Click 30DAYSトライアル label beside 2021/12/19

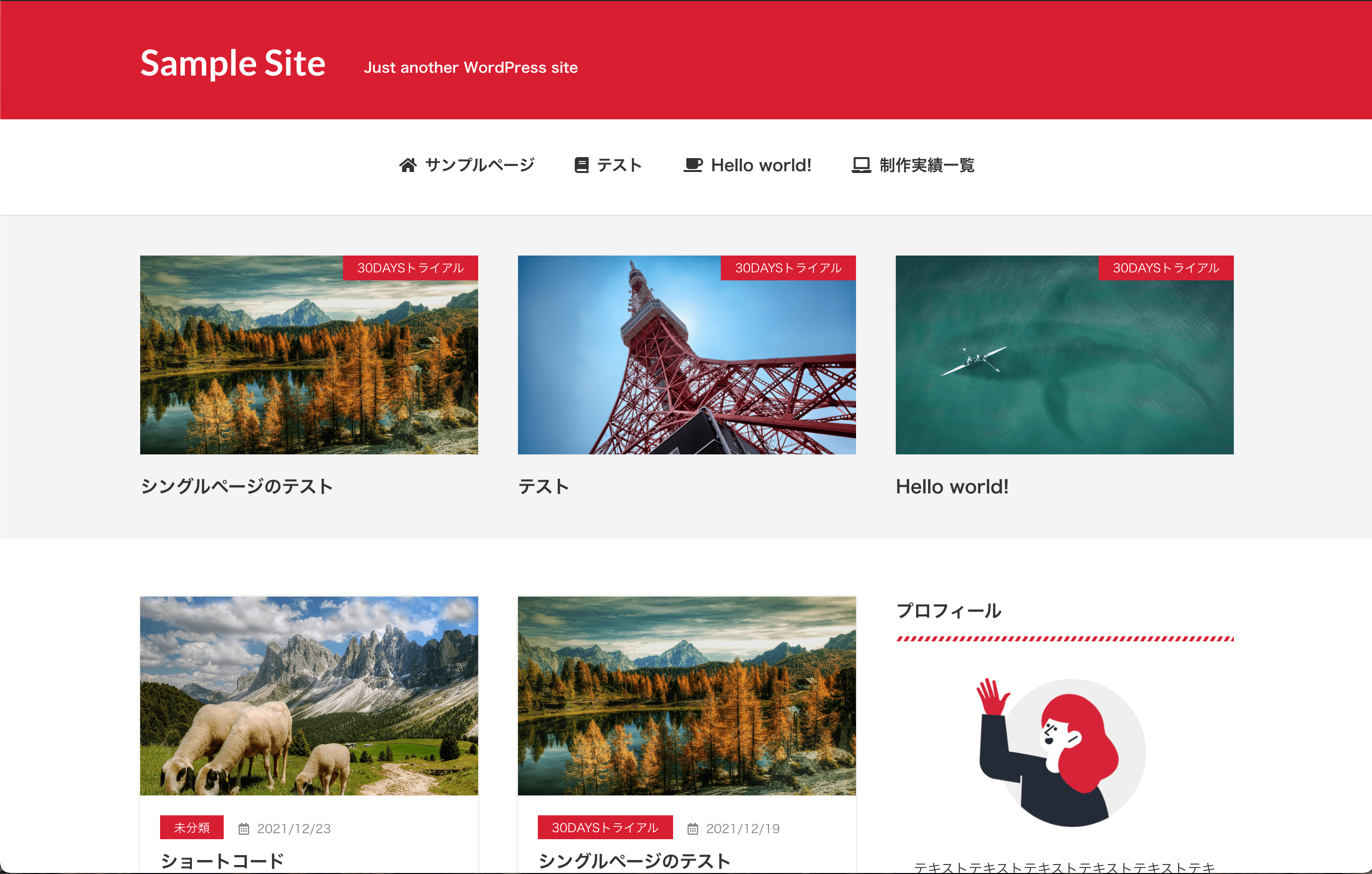coord(604,827)
